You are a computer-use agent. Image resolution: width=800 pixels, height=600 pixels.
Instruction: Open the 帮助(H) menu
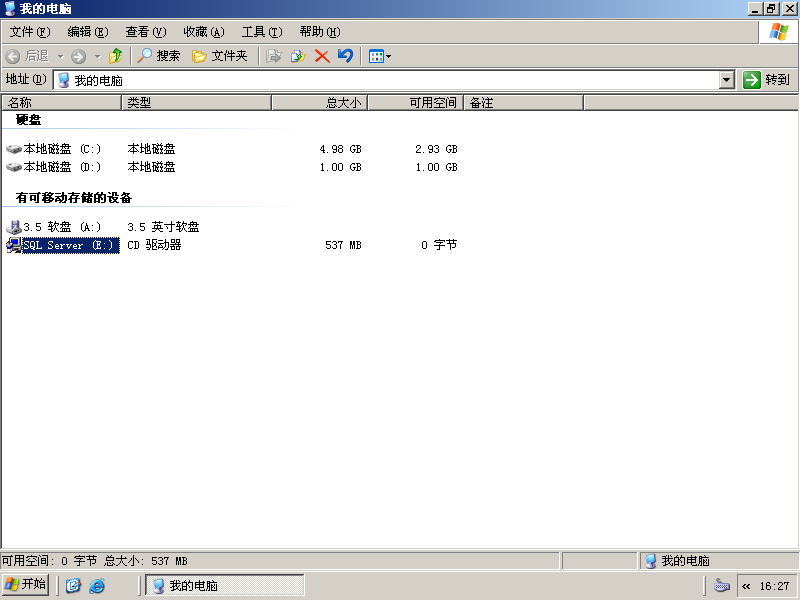point(320,32)
